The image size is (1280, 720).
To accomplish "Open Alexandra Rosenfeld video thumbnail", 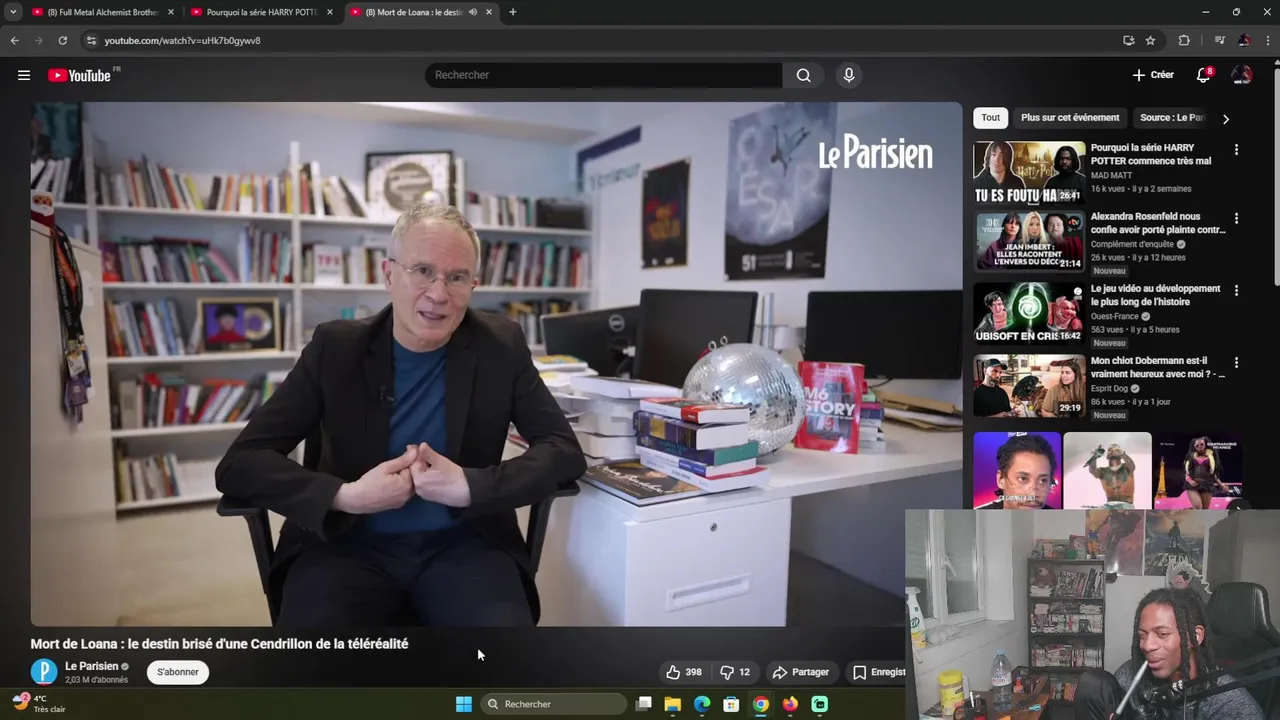I will pyautogui.click(x=1029, y=241).
